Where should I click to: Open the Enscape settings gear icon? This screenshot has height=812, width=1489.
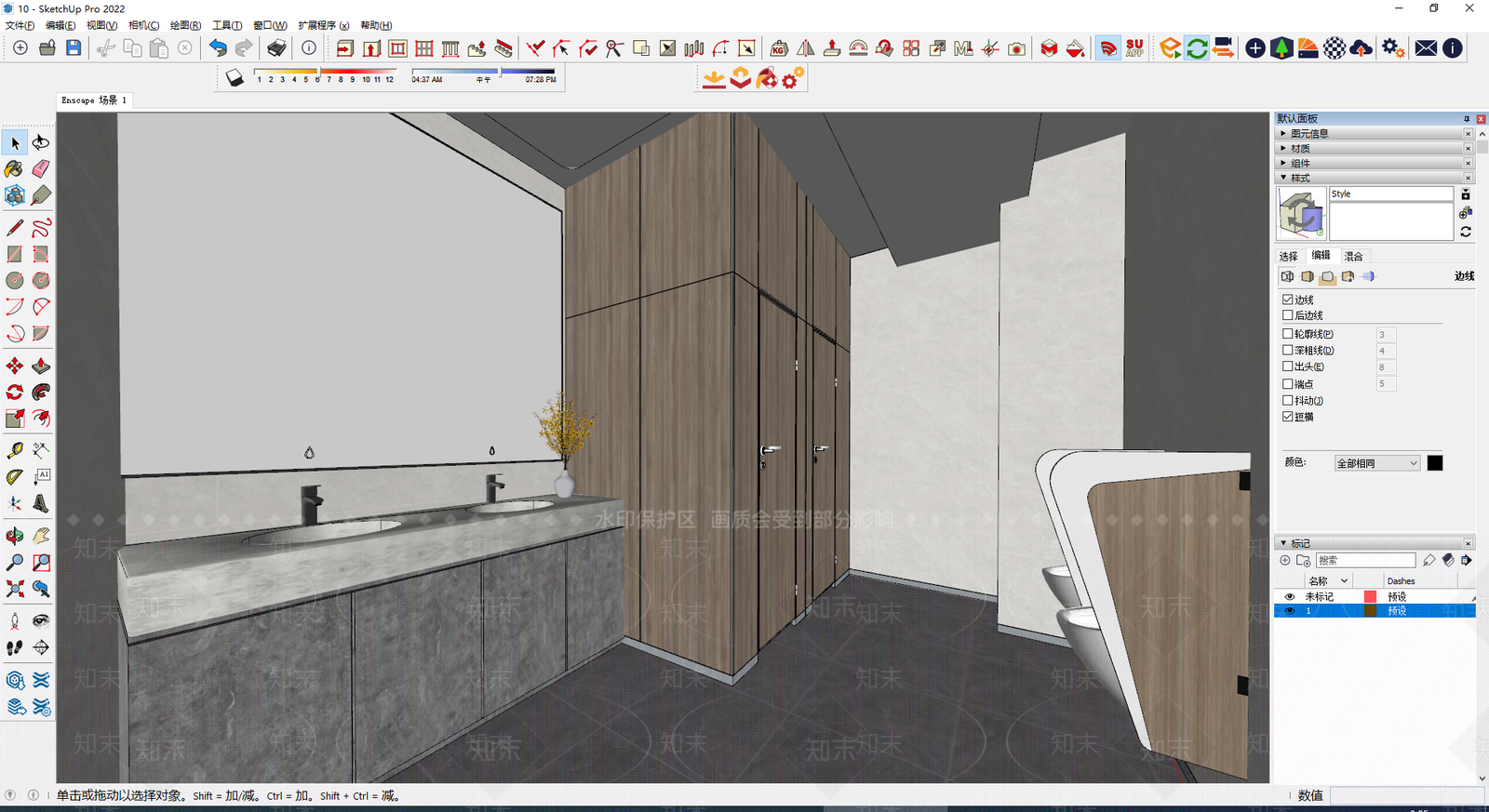(x=1392, y=48)
